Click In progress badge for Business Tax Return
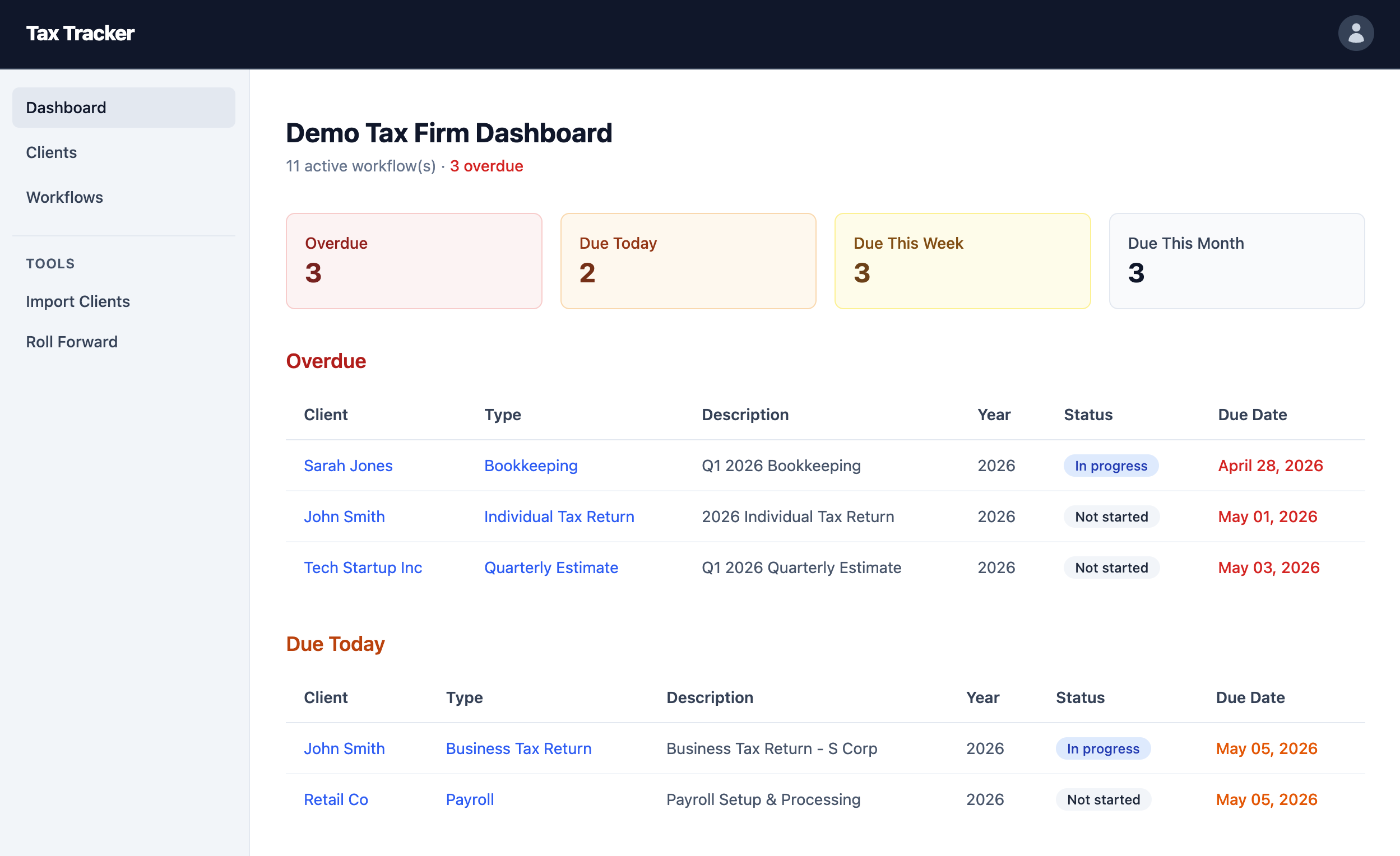Viewport: 1400px width, 856px height. 1103,748
